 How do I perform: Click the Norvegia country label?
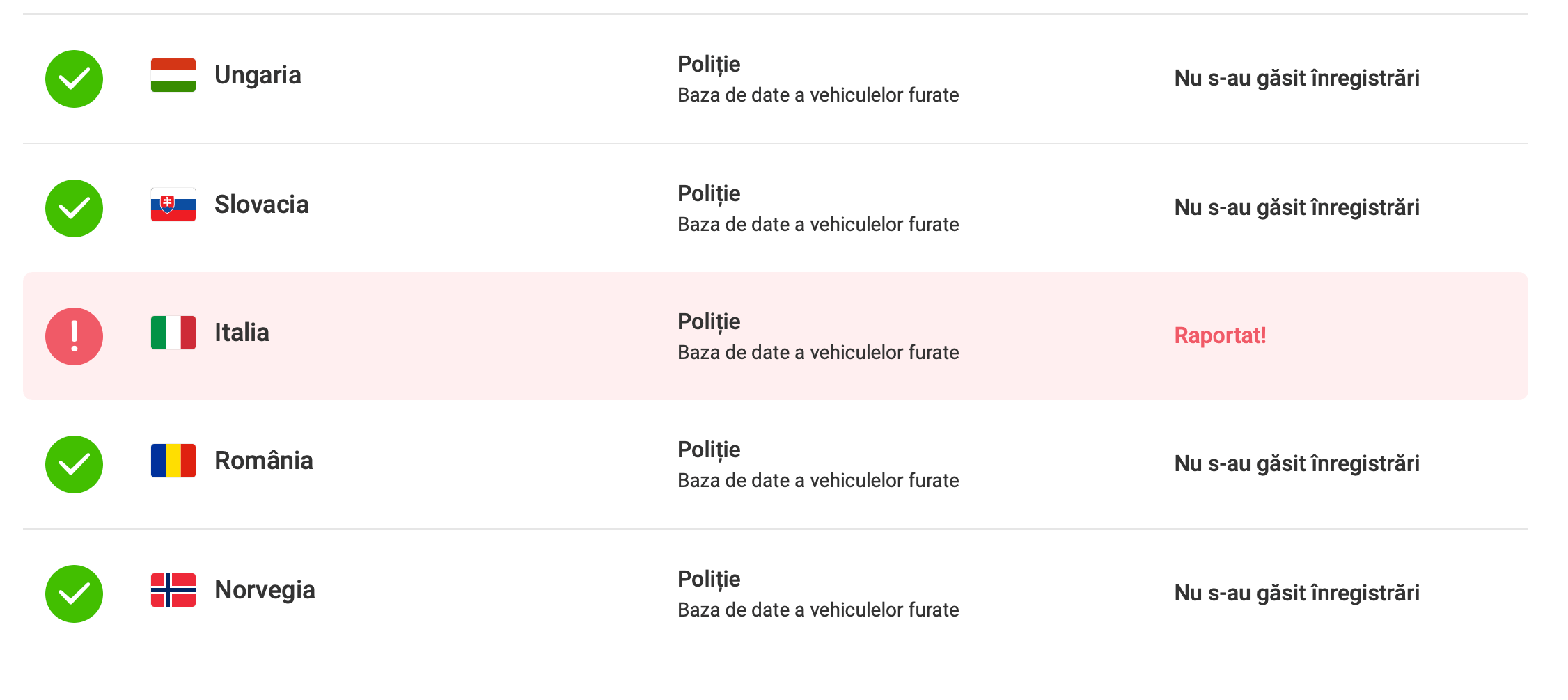[265, 590]
